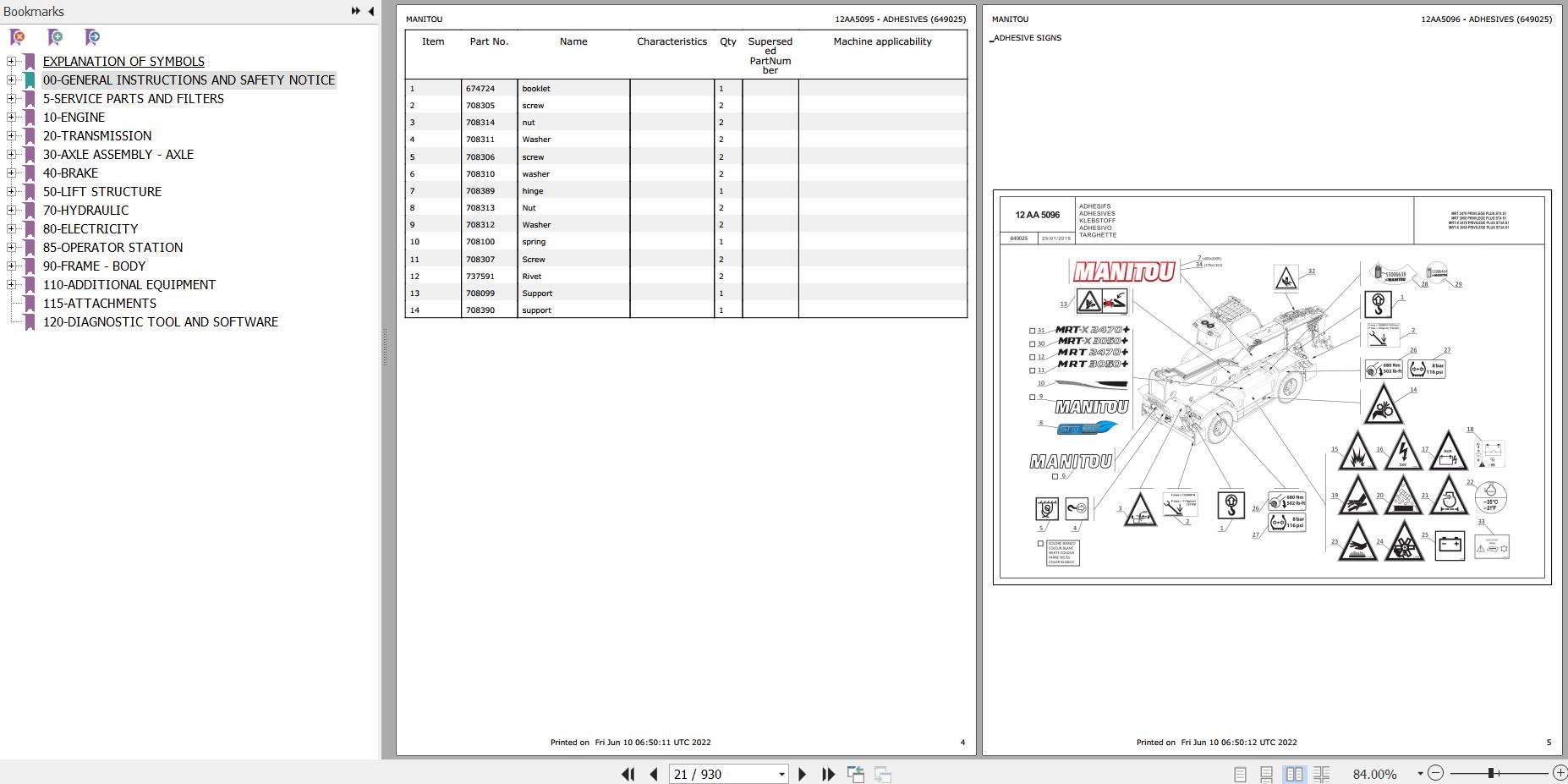Screen dimensions: 1568x784
Task: Click the 'Machine applicability' column header
Action: point(883,41)
